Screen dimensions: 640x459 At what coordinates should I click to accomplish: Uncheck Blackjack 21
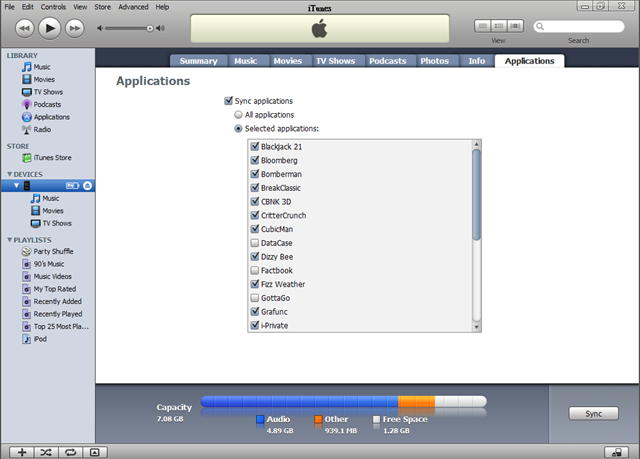click(x=255, y=146)
